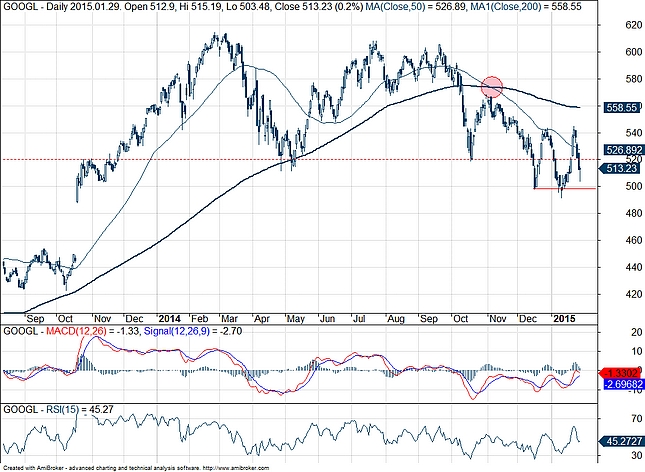The width and height of the screenshot is (645, 472).
Task: Click the 526.892 MA50 value label
Action: (624, 150)
